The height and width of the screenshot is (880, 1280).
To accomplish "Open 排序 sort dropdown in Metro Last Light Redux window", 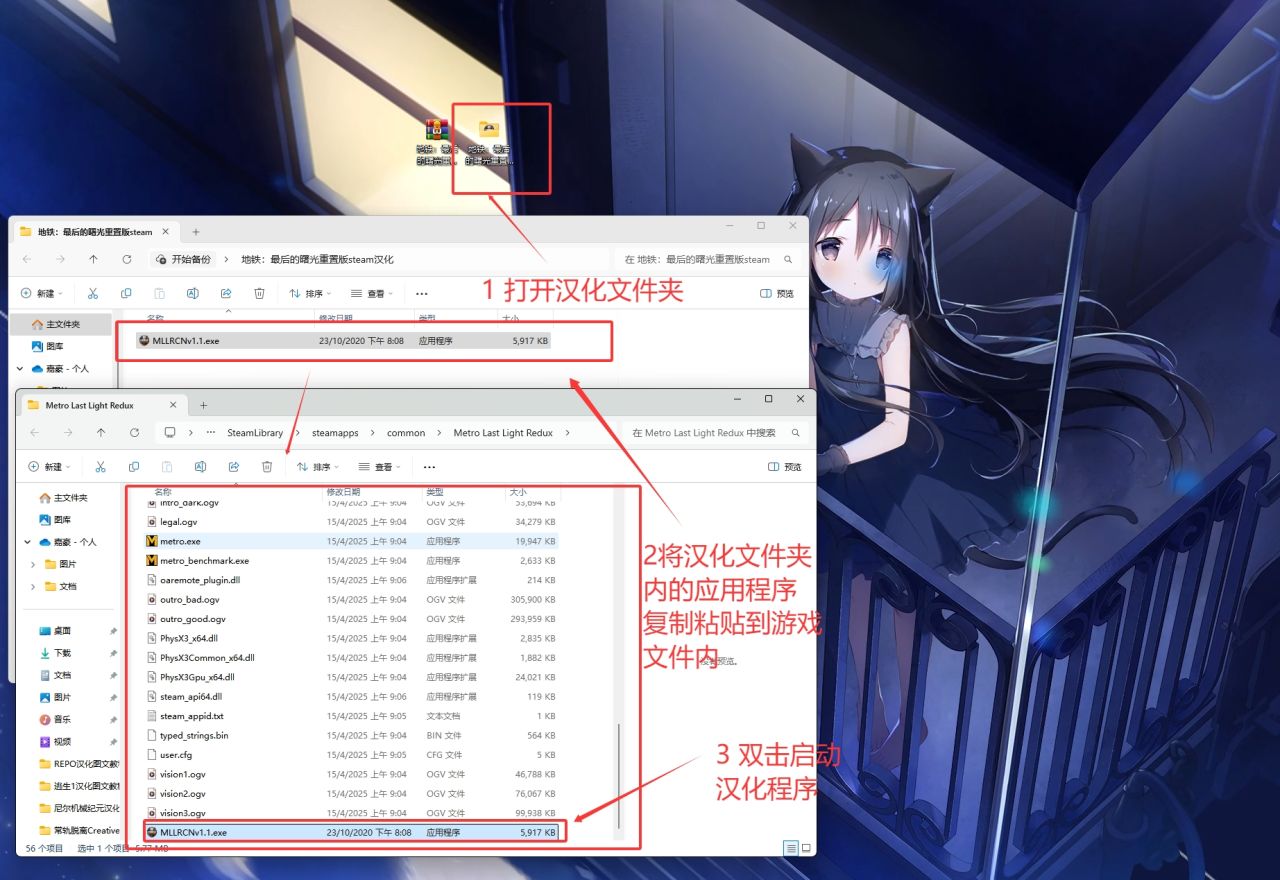I will pos(318,467).
